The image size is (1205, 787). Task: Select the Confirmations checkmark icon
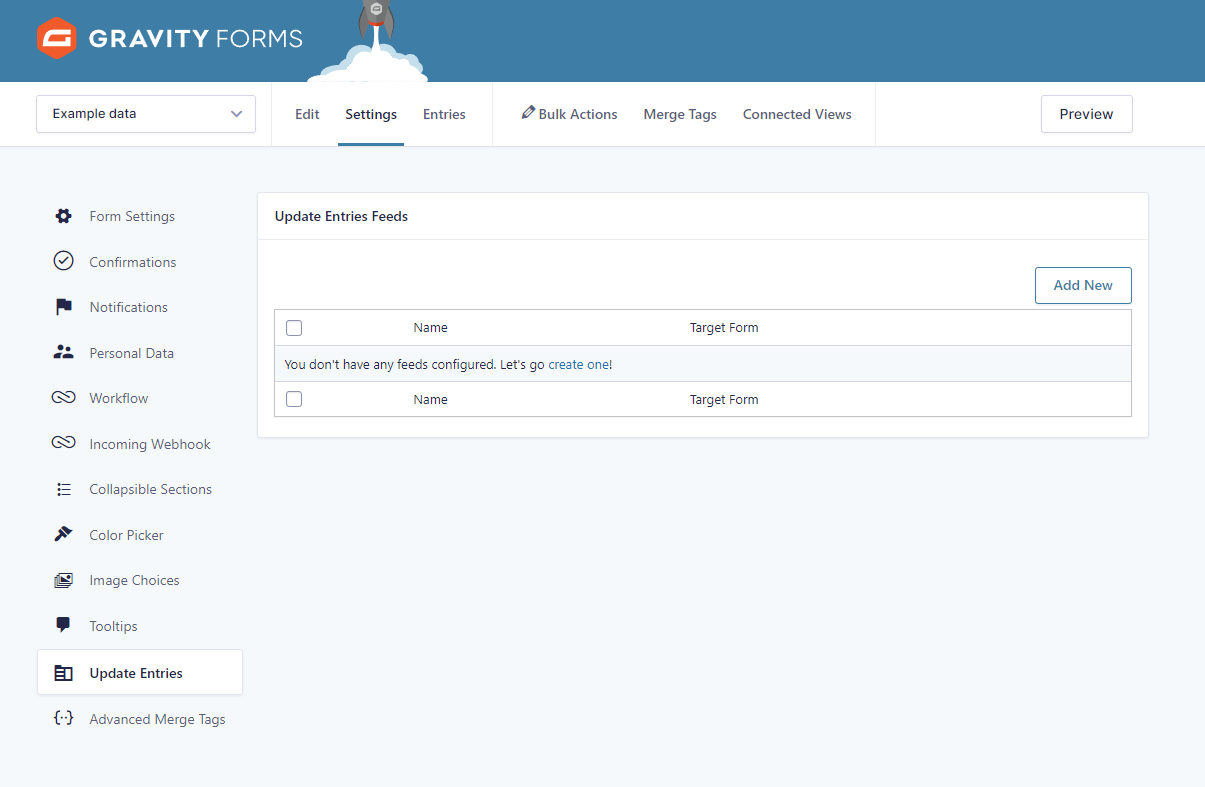[63, 261]
